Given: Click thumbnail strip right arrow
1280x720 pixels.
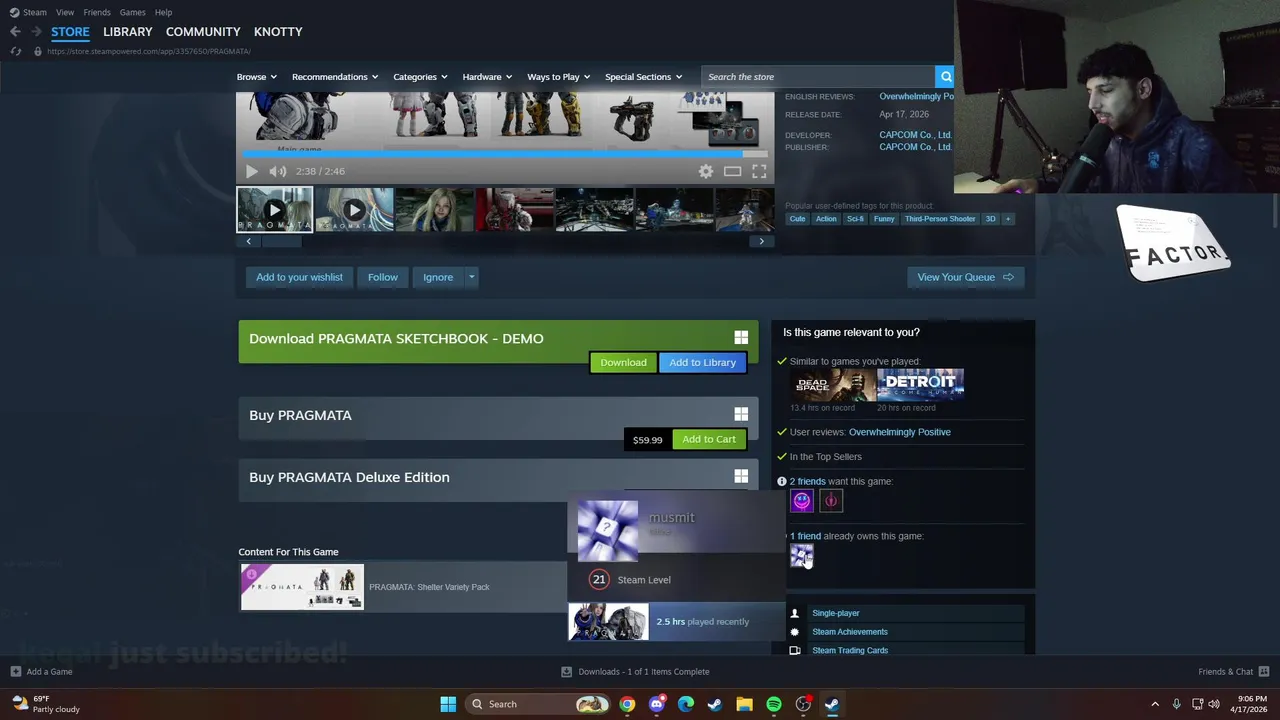Looking at the screenshot, I should [762, 241].
